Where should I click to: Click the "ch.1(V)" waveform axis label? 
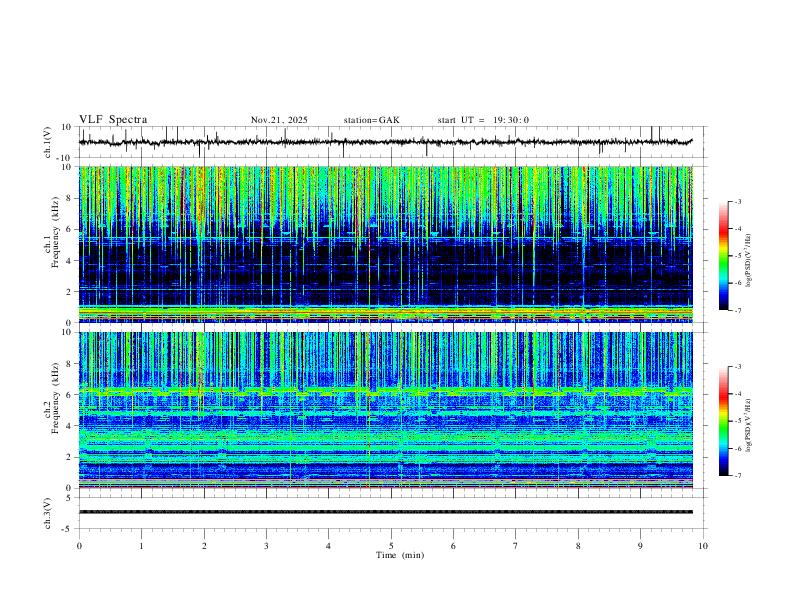pos(48,142)
